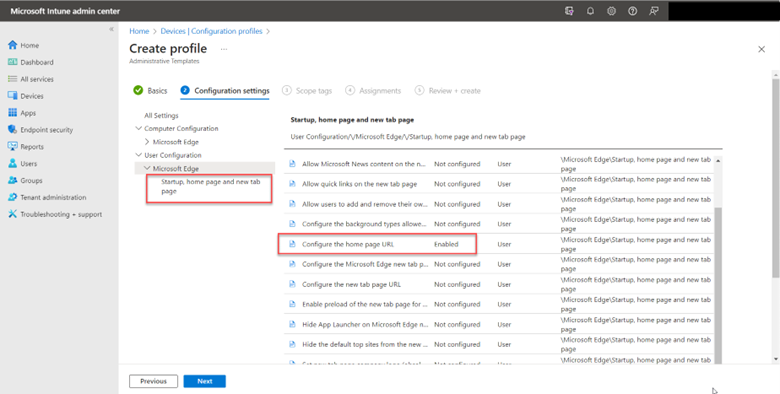
Task: Select All Settings in the tree
Action: pos(161,115)
